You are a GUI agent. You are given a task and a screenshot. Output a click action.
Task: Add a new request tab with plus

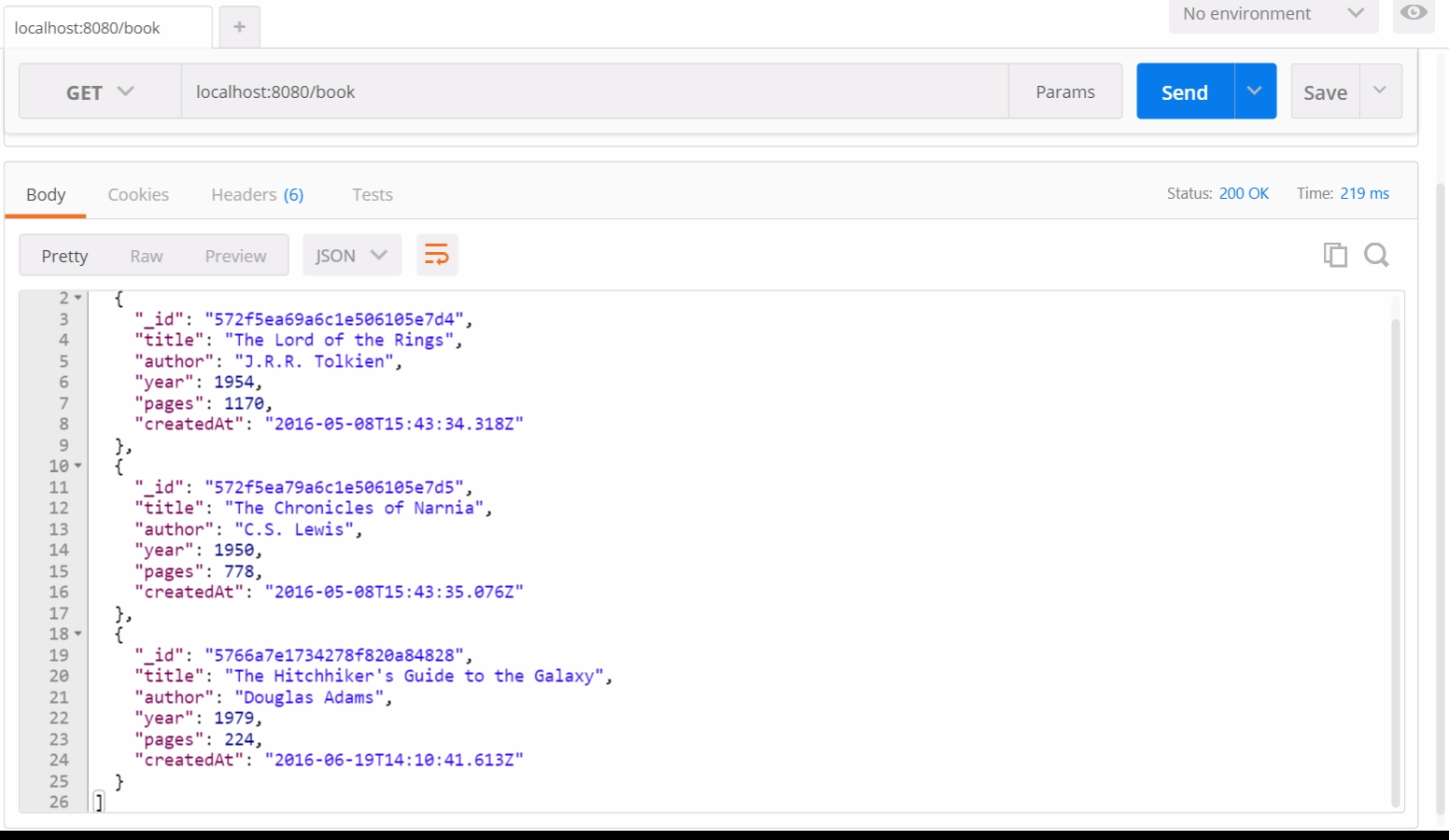click(x=239, y=27)
